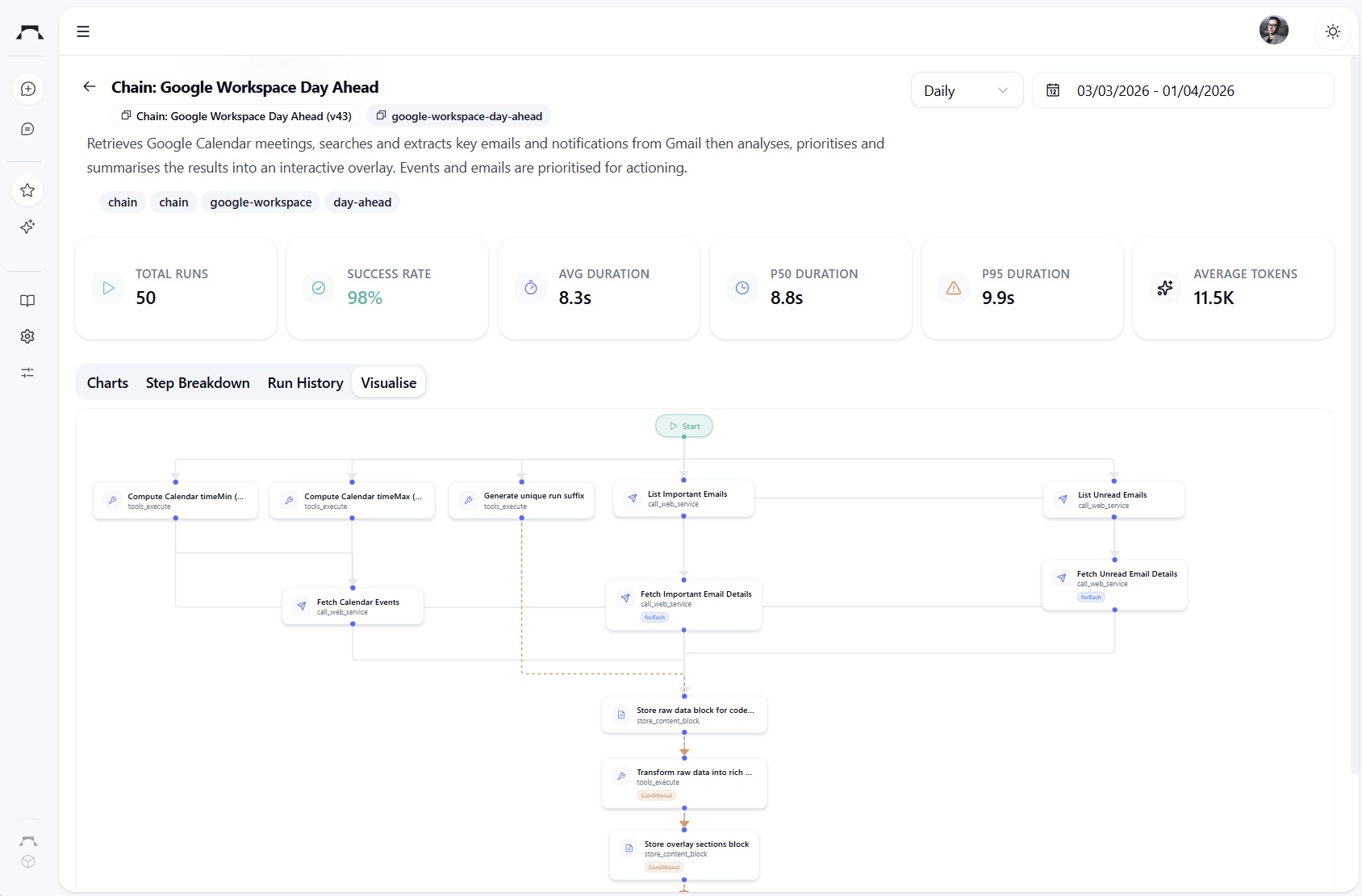Open the book documentation icon
Screen dimensions: 1362x896
[x=27, y=300]
